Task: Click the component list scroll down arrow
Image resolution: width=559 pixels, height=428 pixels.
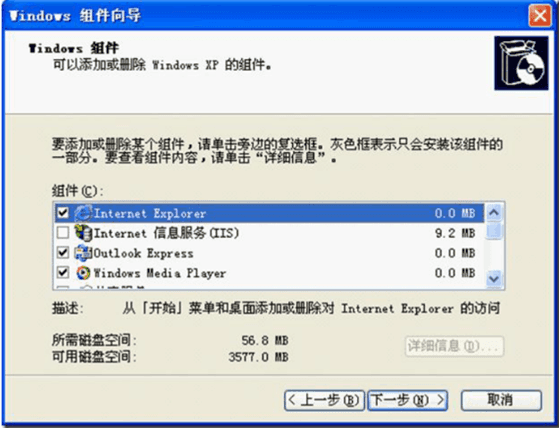Action: 494,278
